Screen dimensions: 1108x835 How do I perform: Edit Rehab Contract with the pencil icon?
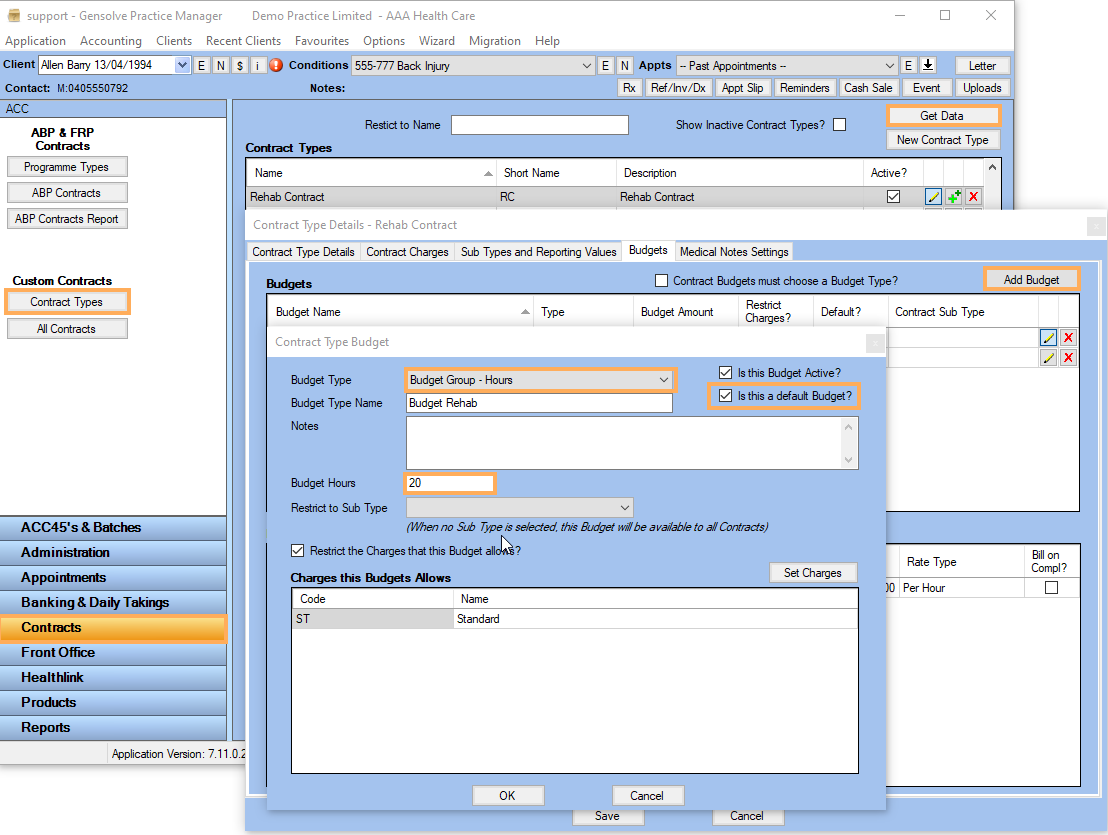(933, 197)
